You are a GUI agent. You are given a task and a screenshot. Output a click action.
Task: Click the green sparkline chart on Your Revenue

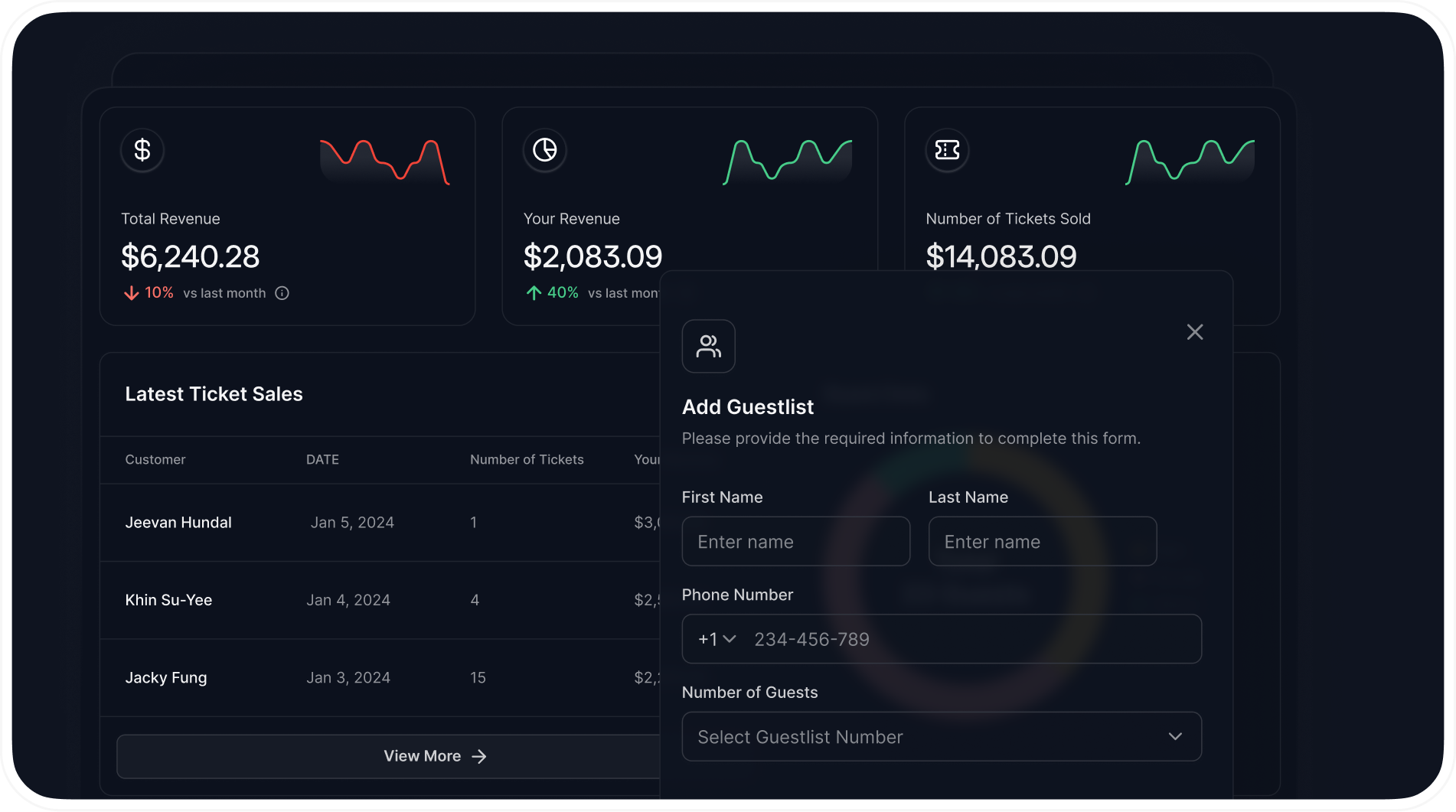[x=788, y=161]
